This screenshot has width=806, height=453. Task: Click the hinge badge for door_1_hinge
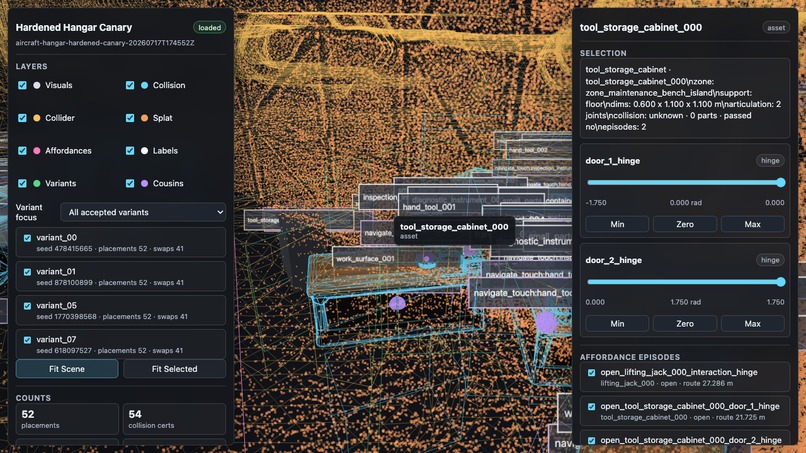(770, 160)
